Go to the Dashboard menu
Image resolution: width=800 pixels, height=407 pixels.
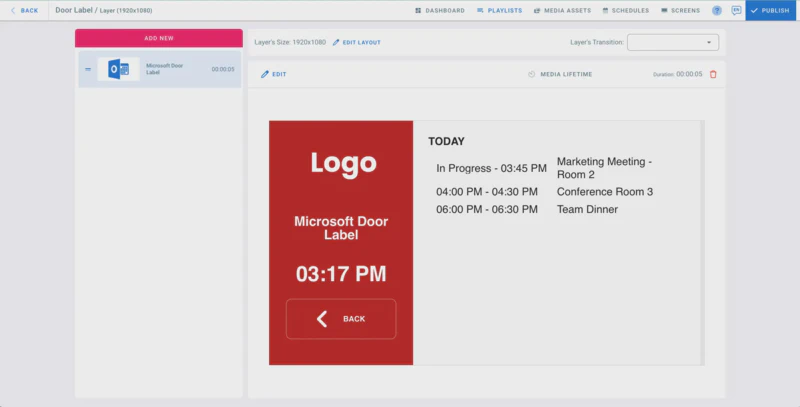438,10
